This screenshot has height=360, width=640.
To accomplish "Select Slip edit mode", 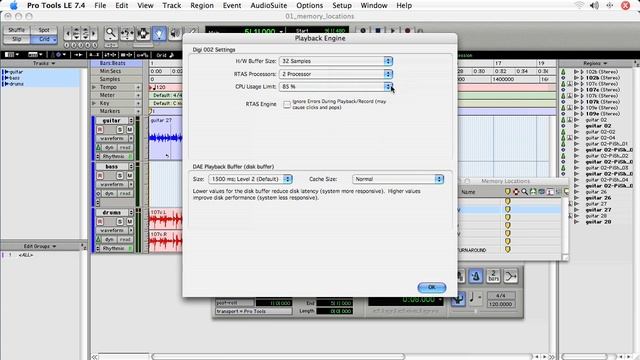I will click(x=17, y=39).
